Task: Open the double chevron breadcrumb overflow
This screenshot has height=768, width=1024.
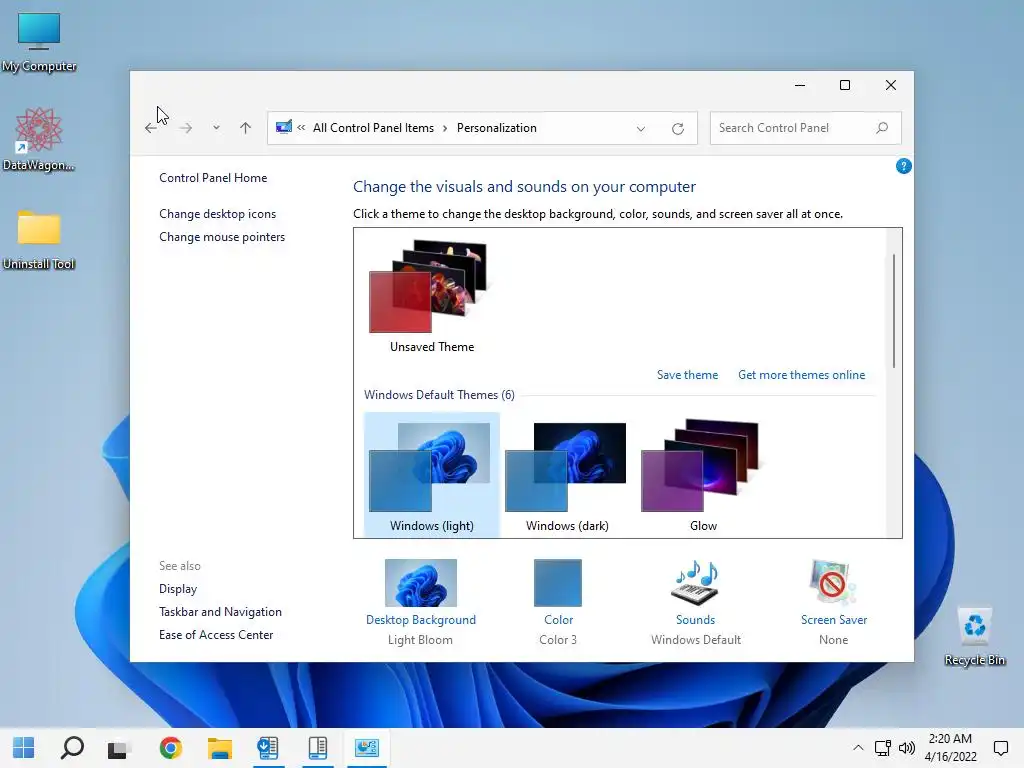Action: 301,128
